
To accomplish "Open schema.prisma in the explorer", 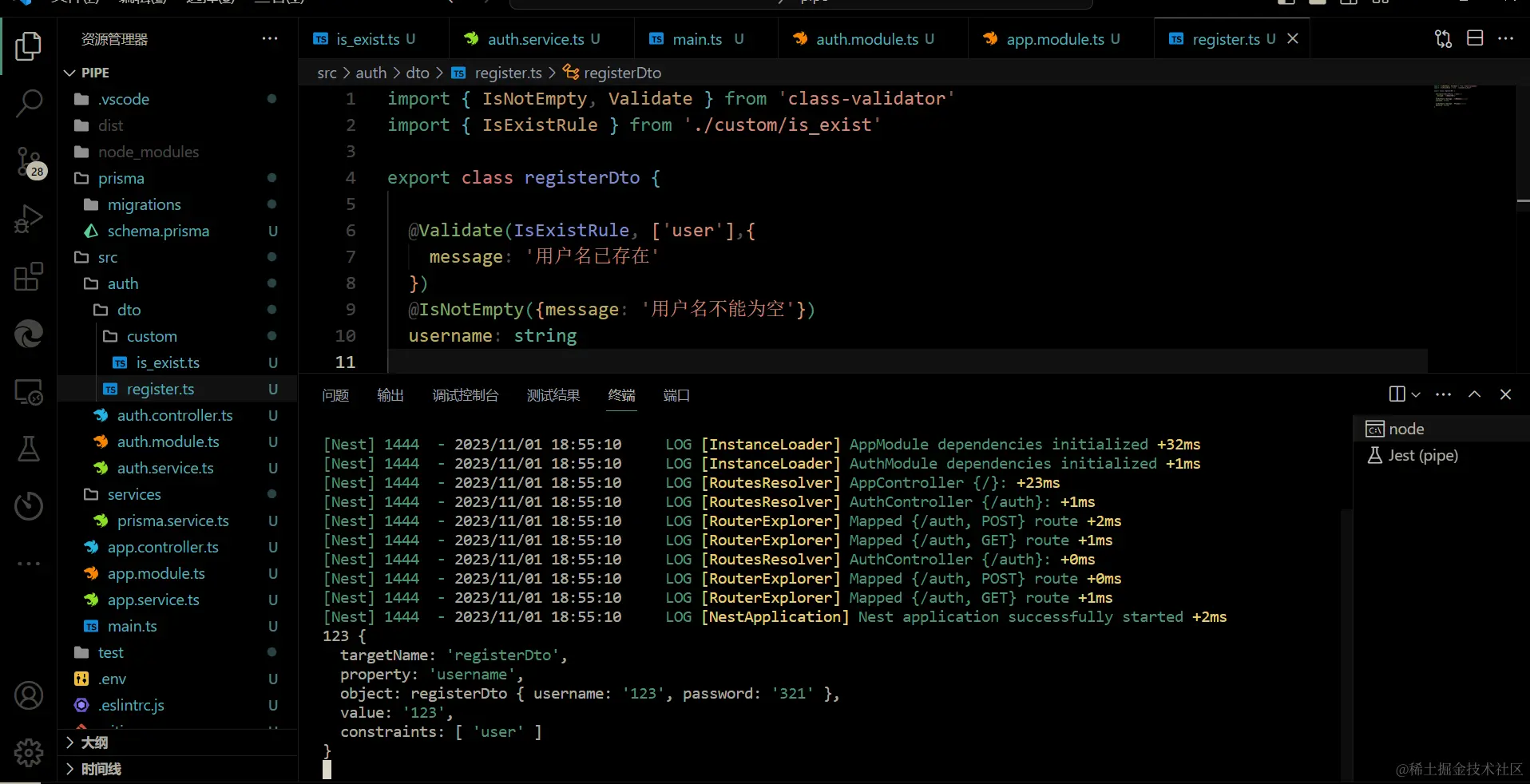I will click(178, 231).
